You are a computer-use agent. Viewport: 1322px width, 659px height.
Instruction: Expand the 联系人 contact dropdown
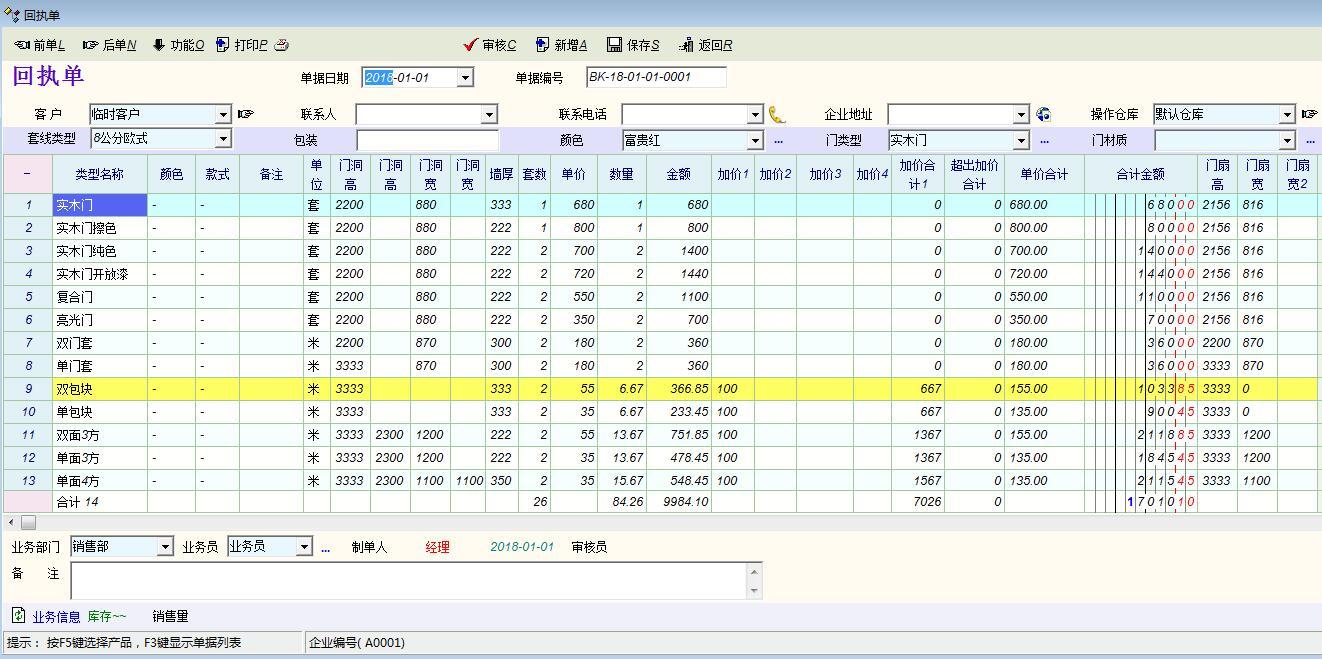pos(489,115)
